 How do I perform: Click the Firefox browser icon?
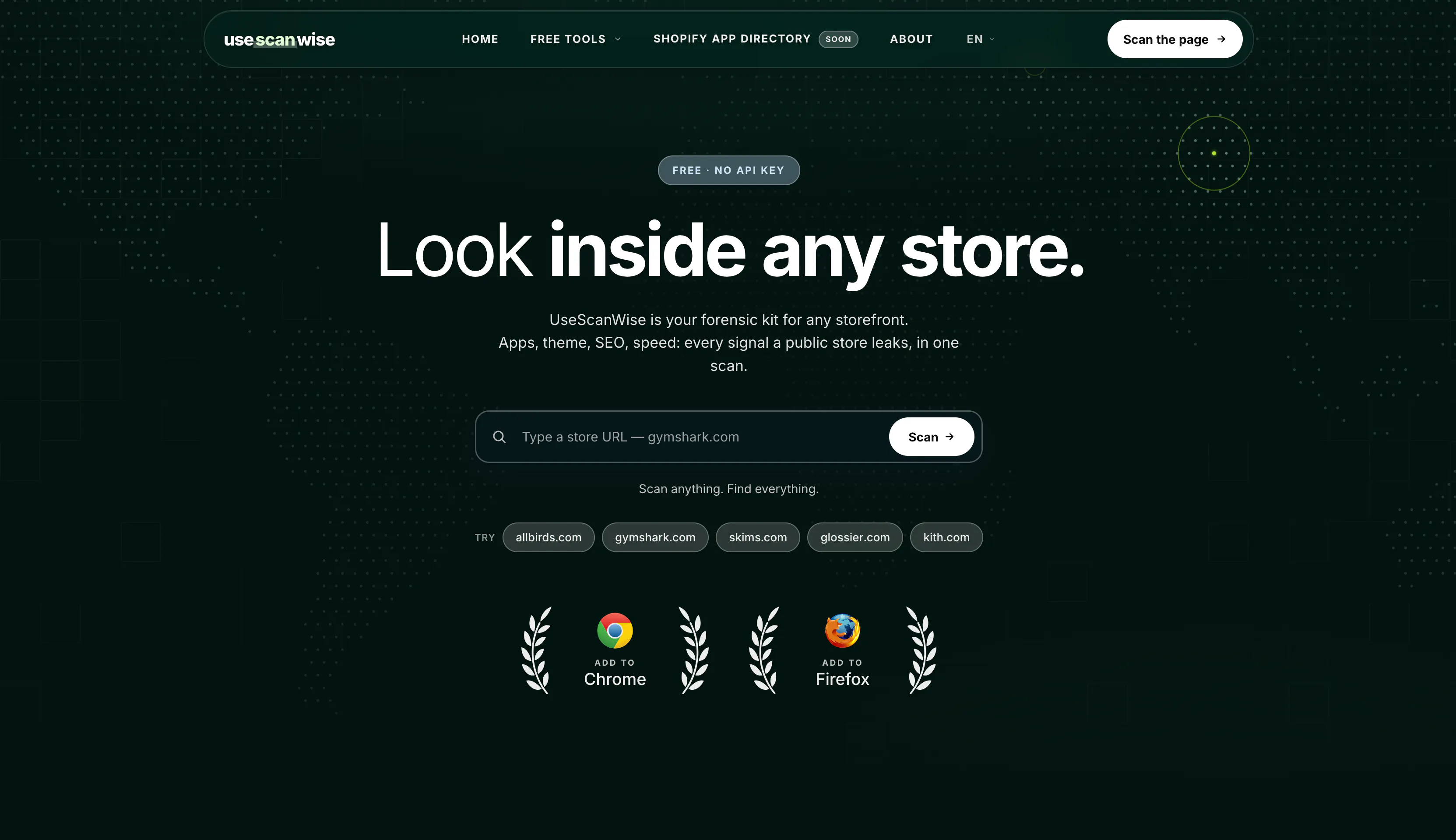[x=842, y=631]
